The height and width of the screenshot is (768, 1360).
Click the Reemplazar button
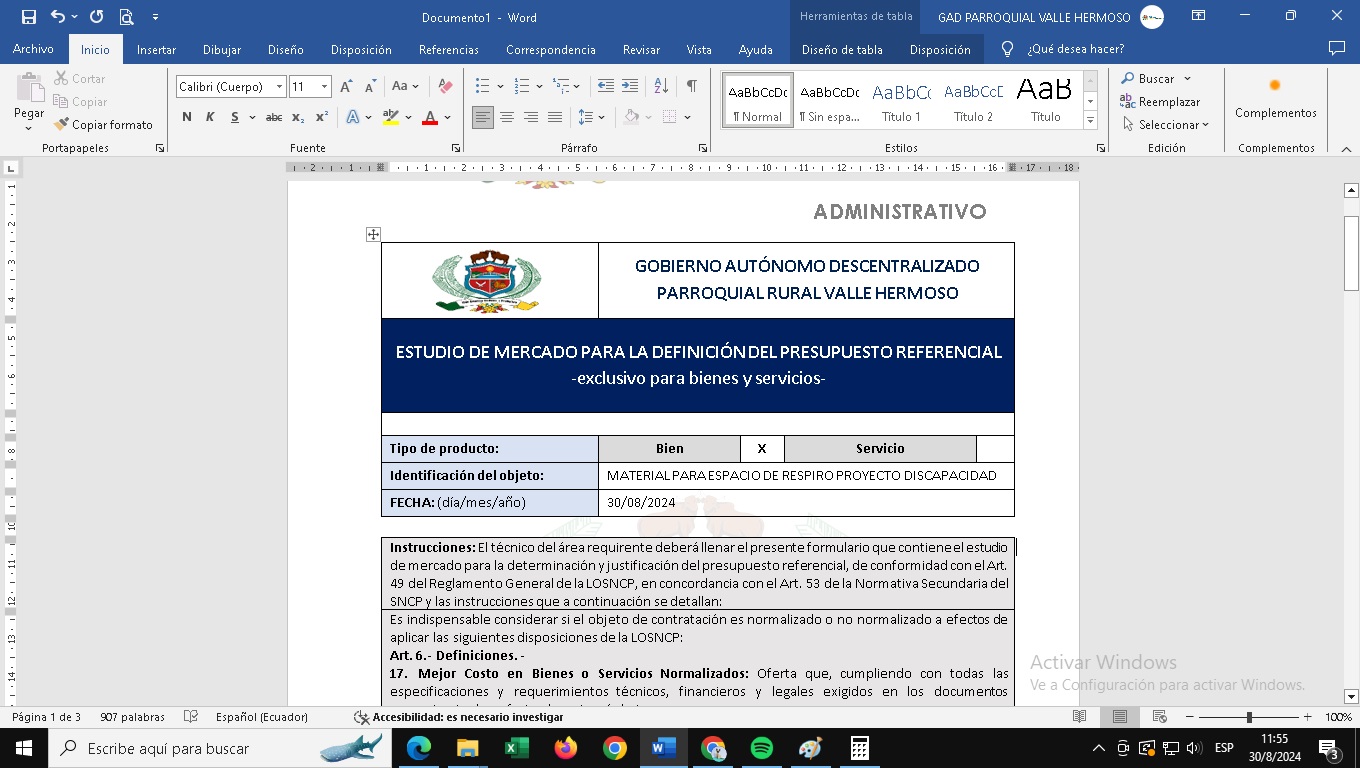pyautogui.click(x=1160, y=102)
